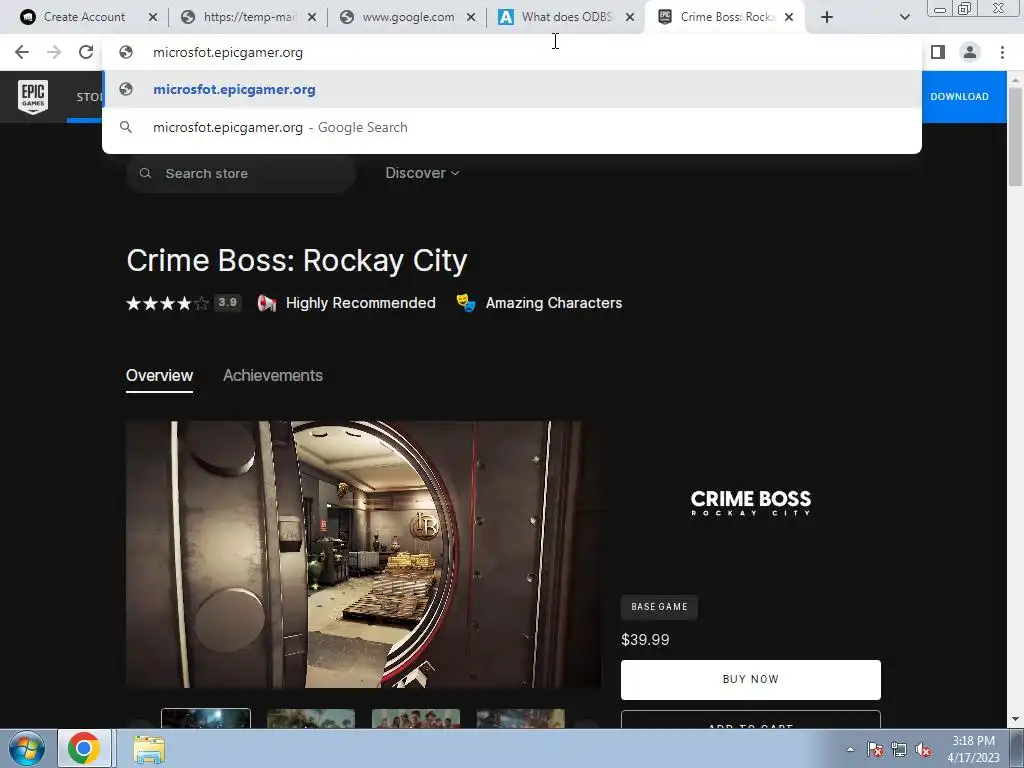Screen dimensions: 1024x768
Task: Show hidden system tray icons
Action: 850,749
